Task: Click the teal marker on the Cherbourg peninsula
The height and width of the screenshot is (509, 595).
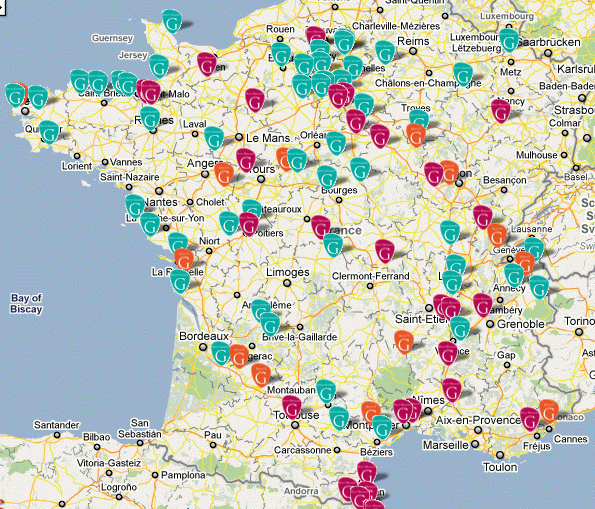Action: coord(172,21)
